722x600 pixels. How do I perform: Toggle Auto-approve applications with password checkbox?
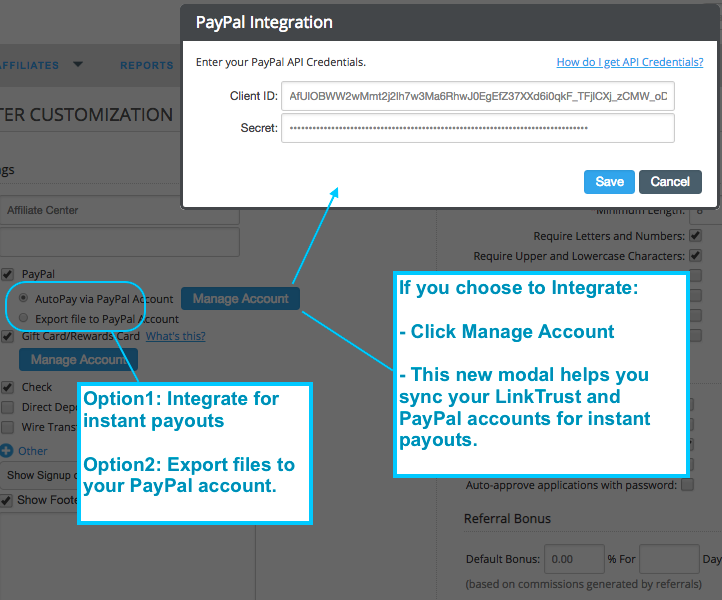687,485
